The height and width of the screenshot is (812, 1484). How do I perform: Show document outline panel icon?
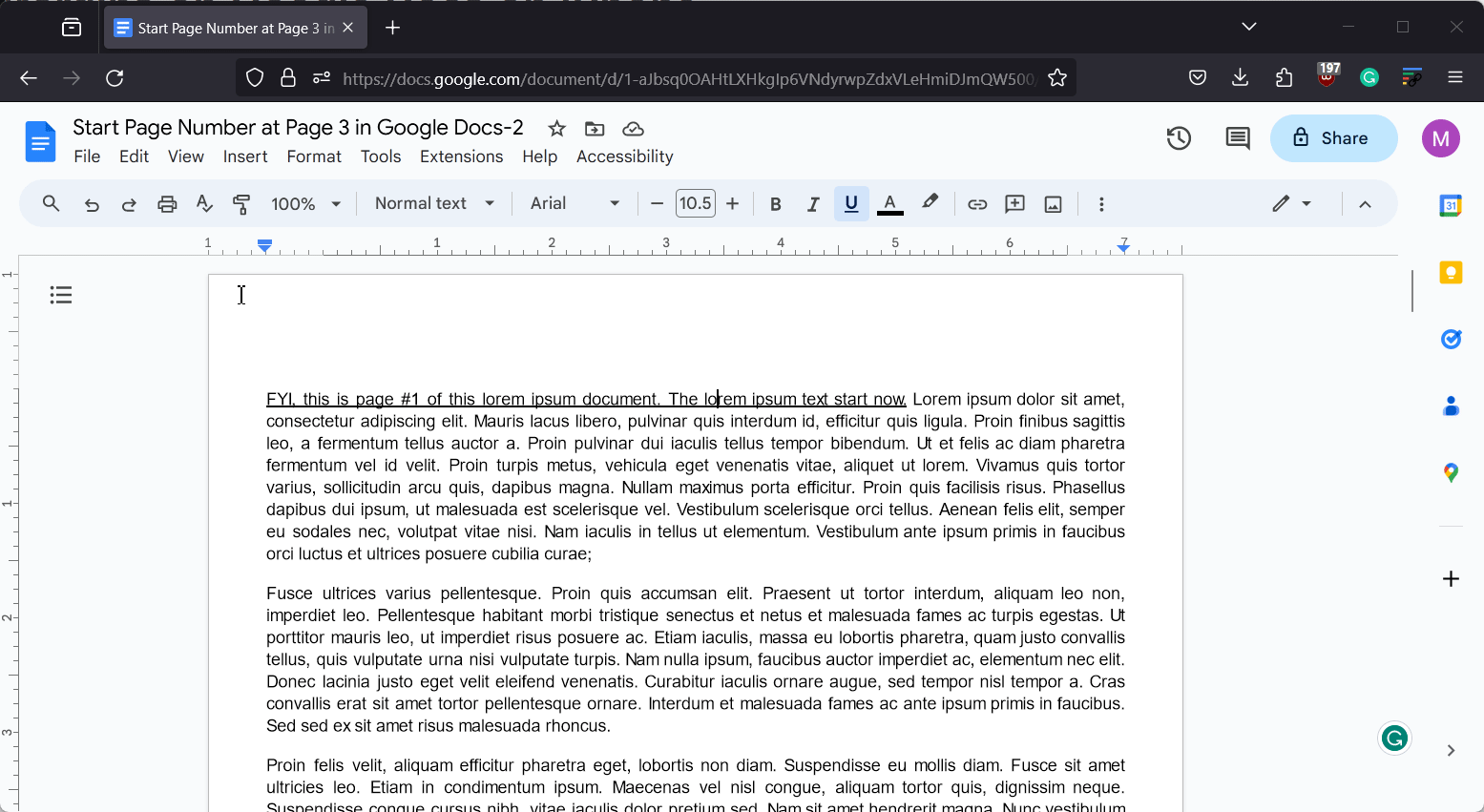[x=61, y=295]
